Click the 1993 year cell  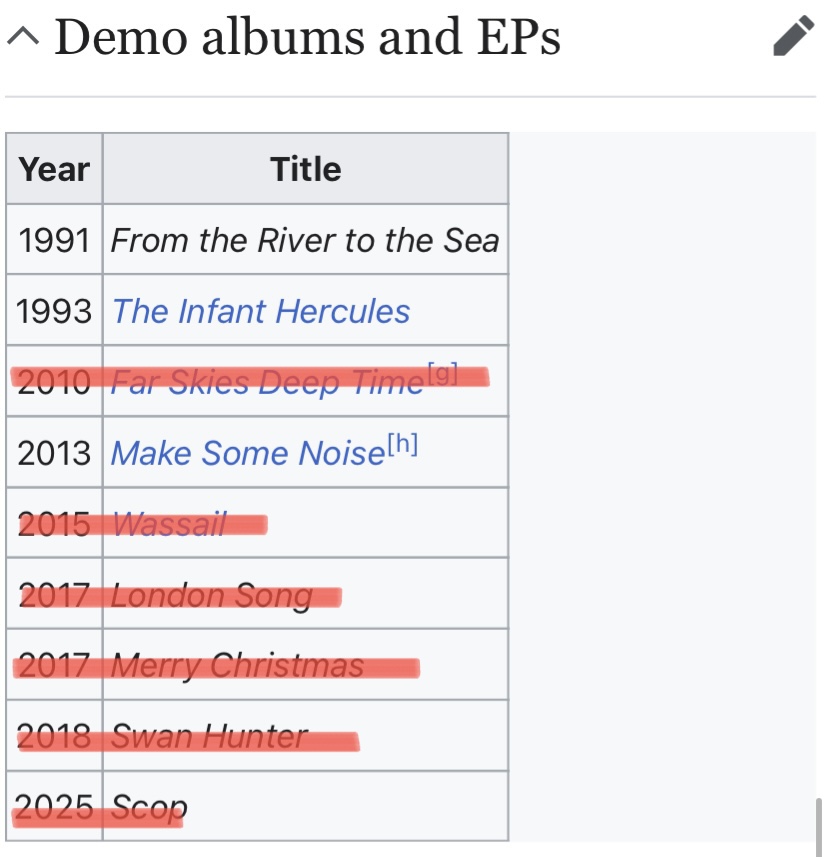click(x=54, y=311)
